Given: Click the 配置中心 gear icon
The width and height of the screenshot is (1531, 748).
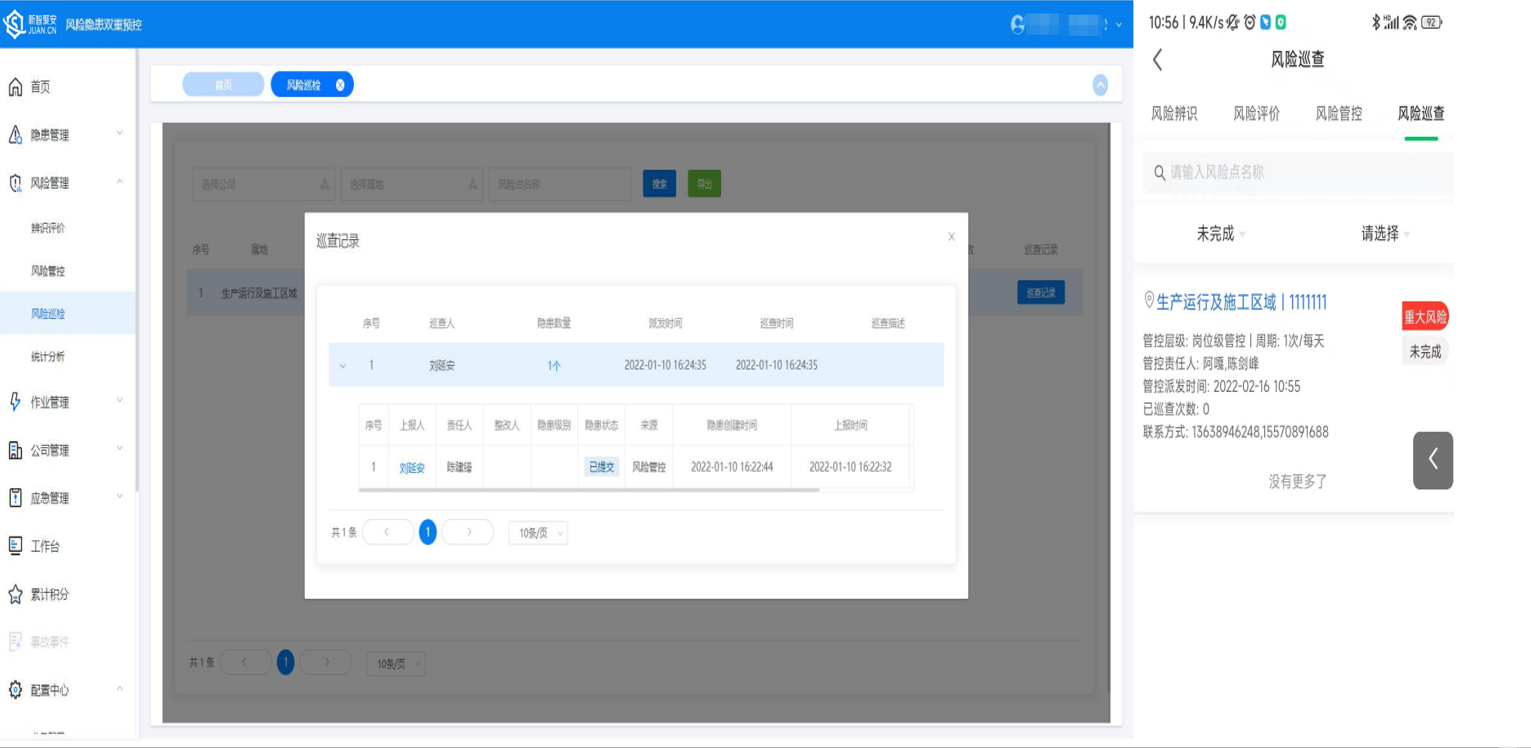Looking at the screenshot, I should (15, 690).
